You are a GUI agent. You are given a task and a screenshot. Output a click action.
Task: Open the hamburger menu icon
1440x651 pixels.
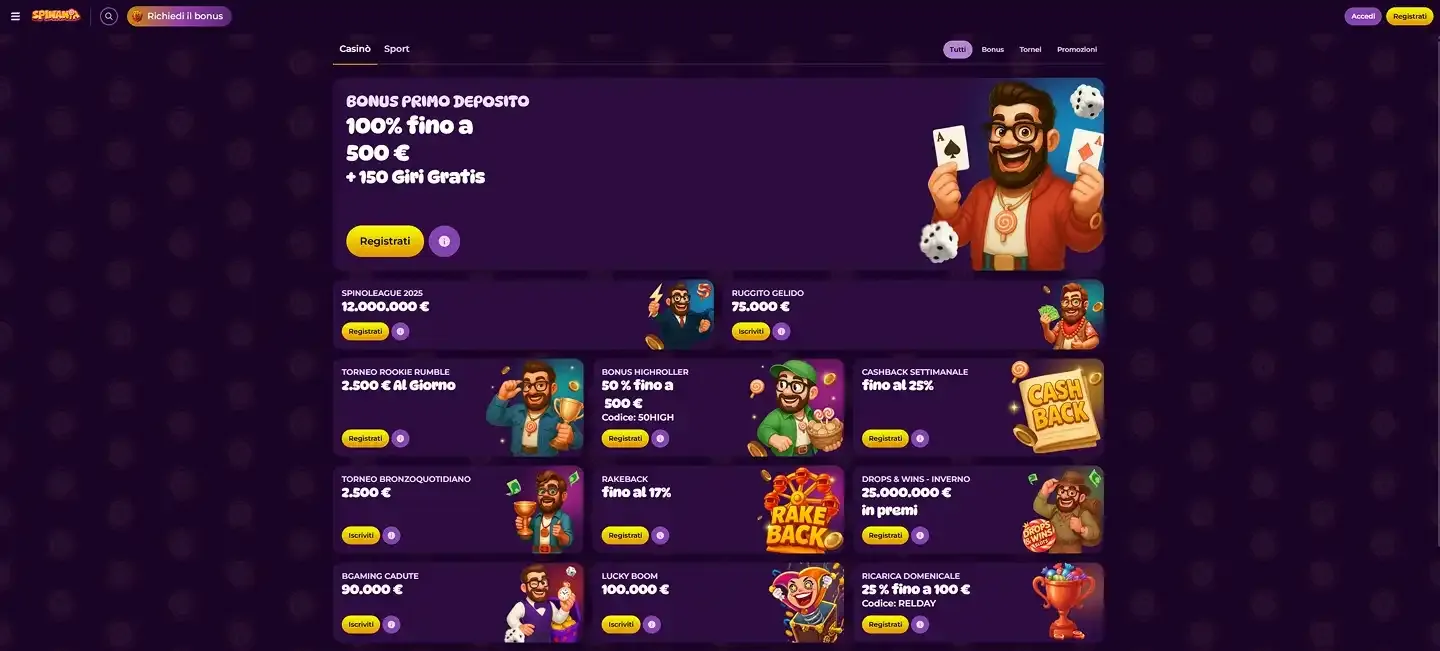click(x=15, y=16)
